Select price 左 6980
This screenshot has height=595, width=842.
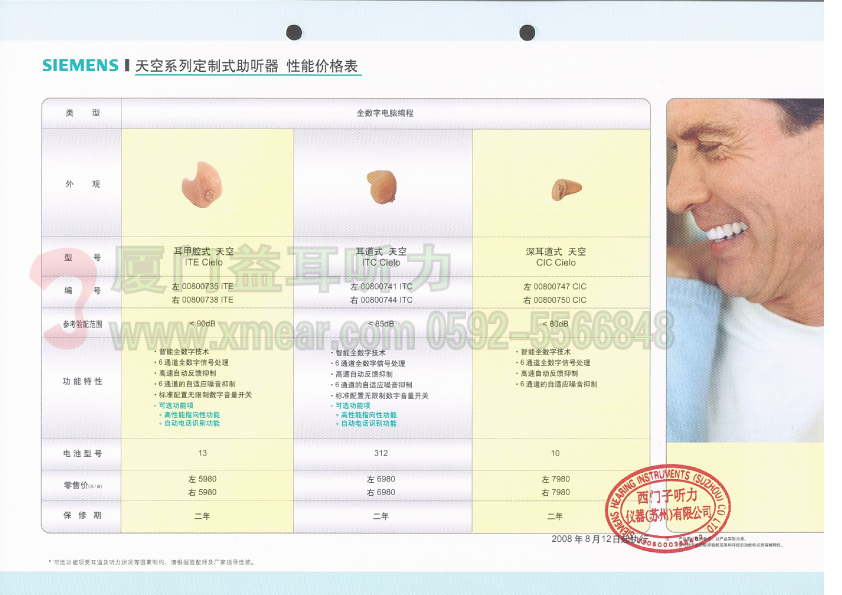pos(381,479)
